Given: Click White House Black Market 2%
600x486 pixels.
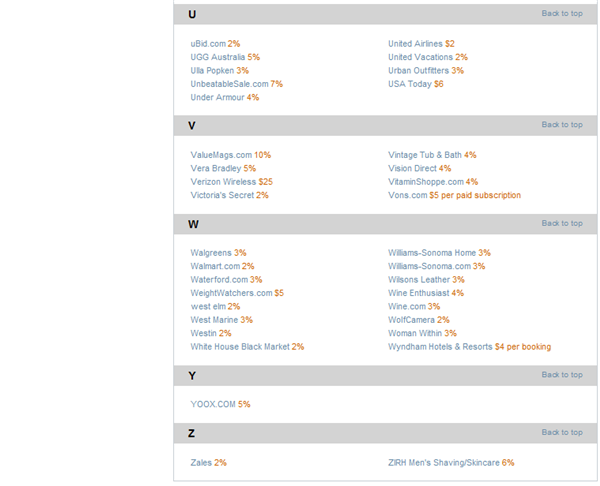Looking at the screenshot, I should tap(247, 347).
